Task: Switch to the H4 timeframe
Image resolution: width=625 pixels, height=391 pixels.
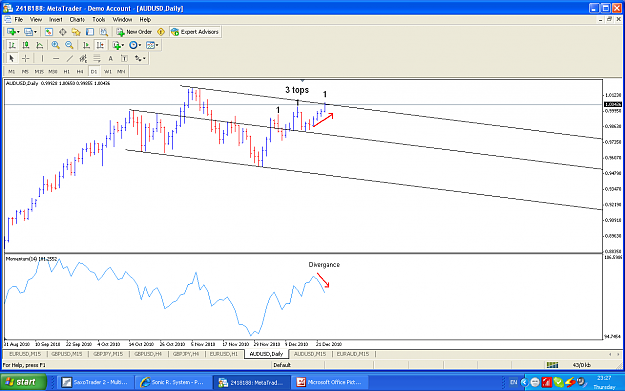Action: 80,72
